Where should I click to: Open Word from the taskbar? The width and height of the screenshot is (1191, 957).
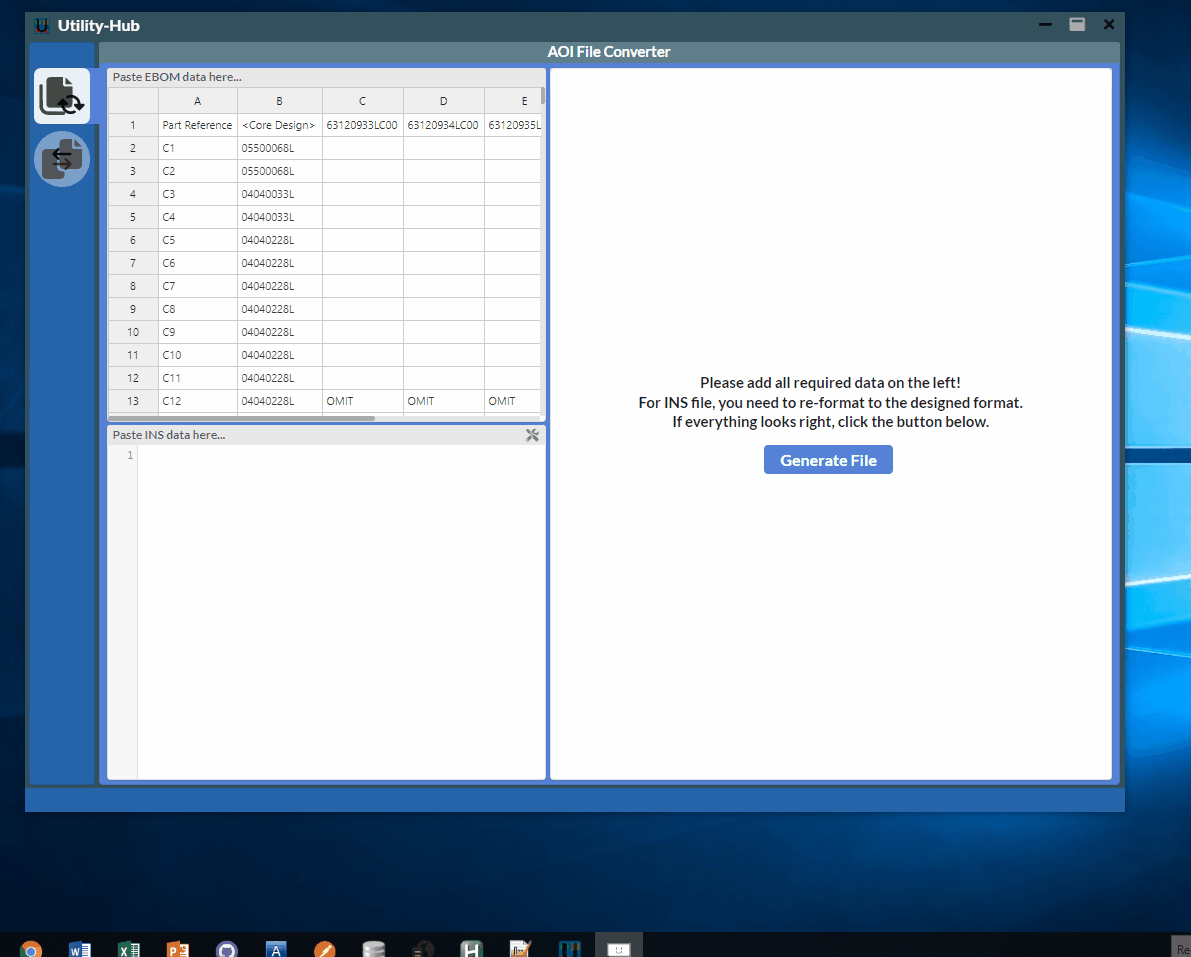(x=80, y=949)
